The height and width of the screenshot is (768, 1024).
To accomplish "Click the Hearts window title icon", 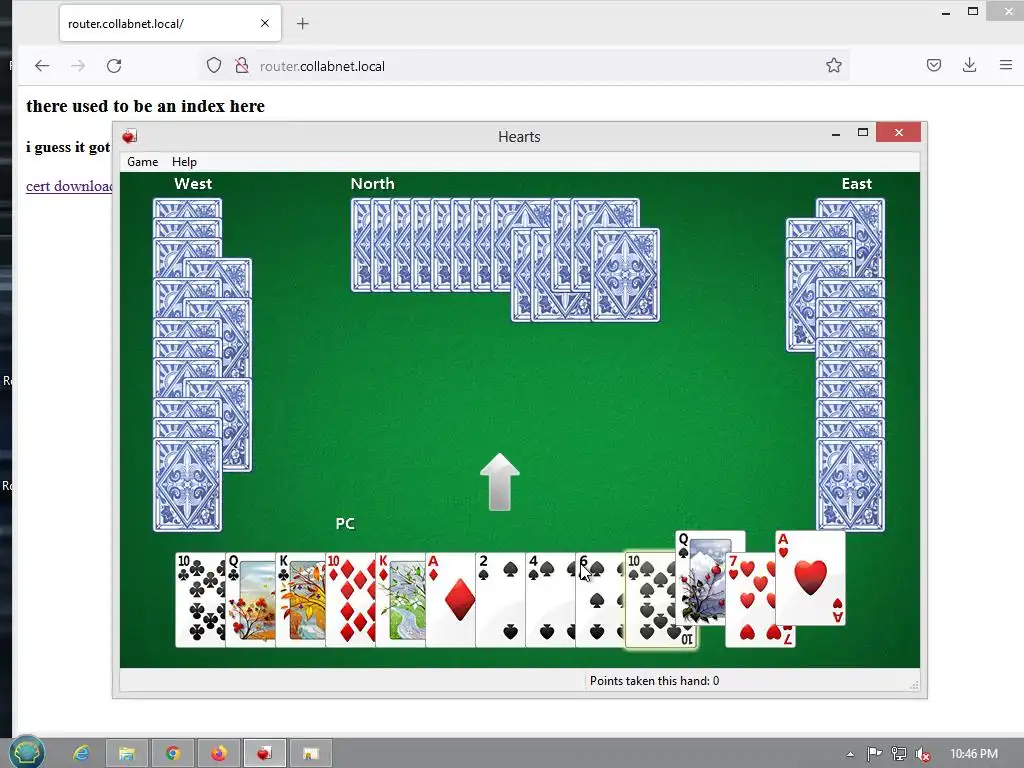I will (129, 136).
